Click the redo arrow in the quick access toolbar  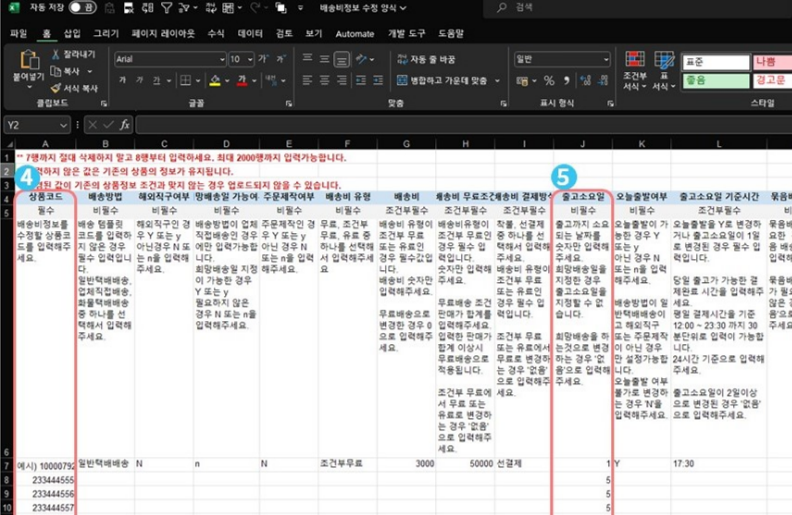[255, 8]
